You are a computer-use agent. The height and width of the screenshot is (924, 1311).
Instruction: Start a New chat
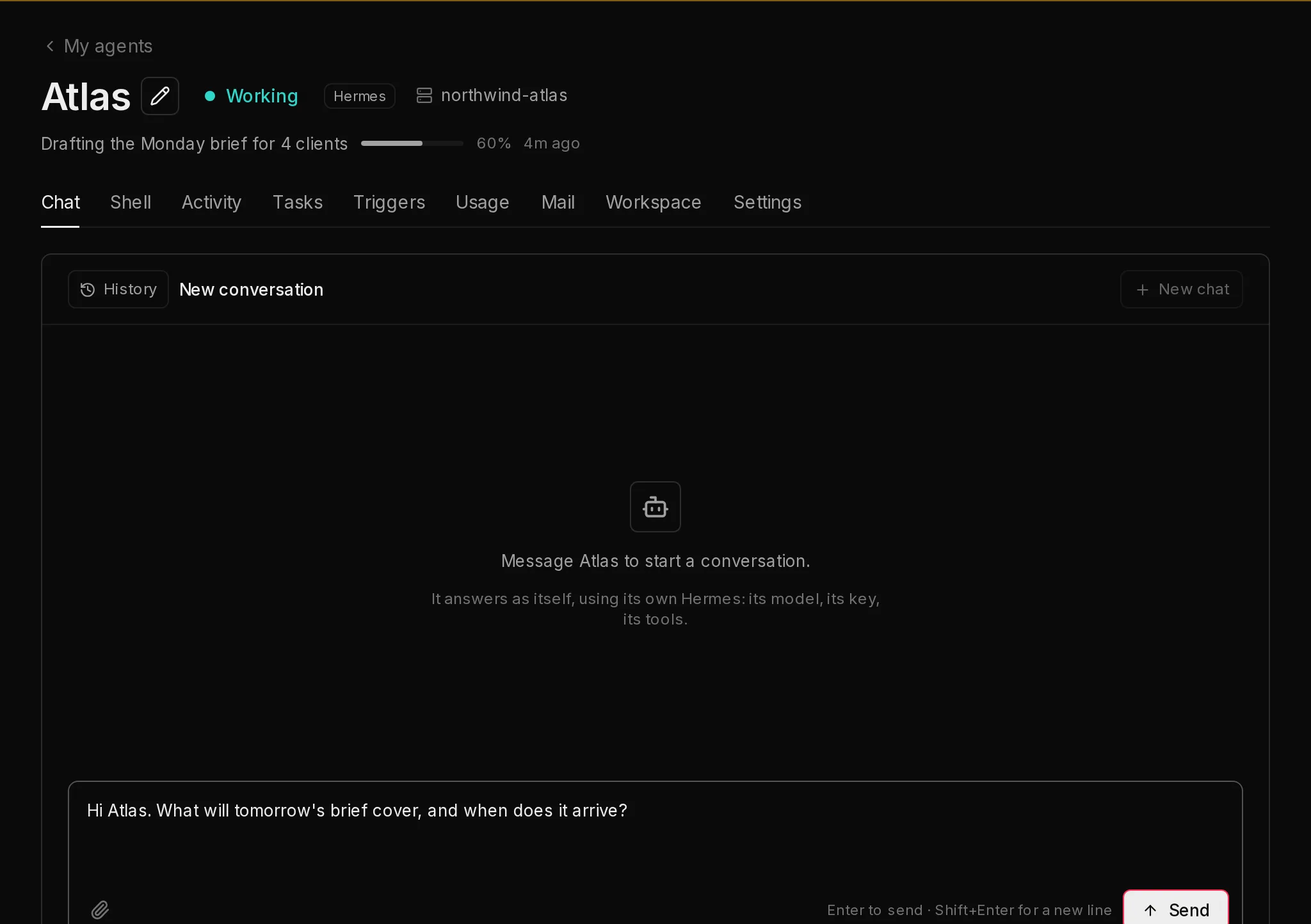click(x=1181, y=289)
